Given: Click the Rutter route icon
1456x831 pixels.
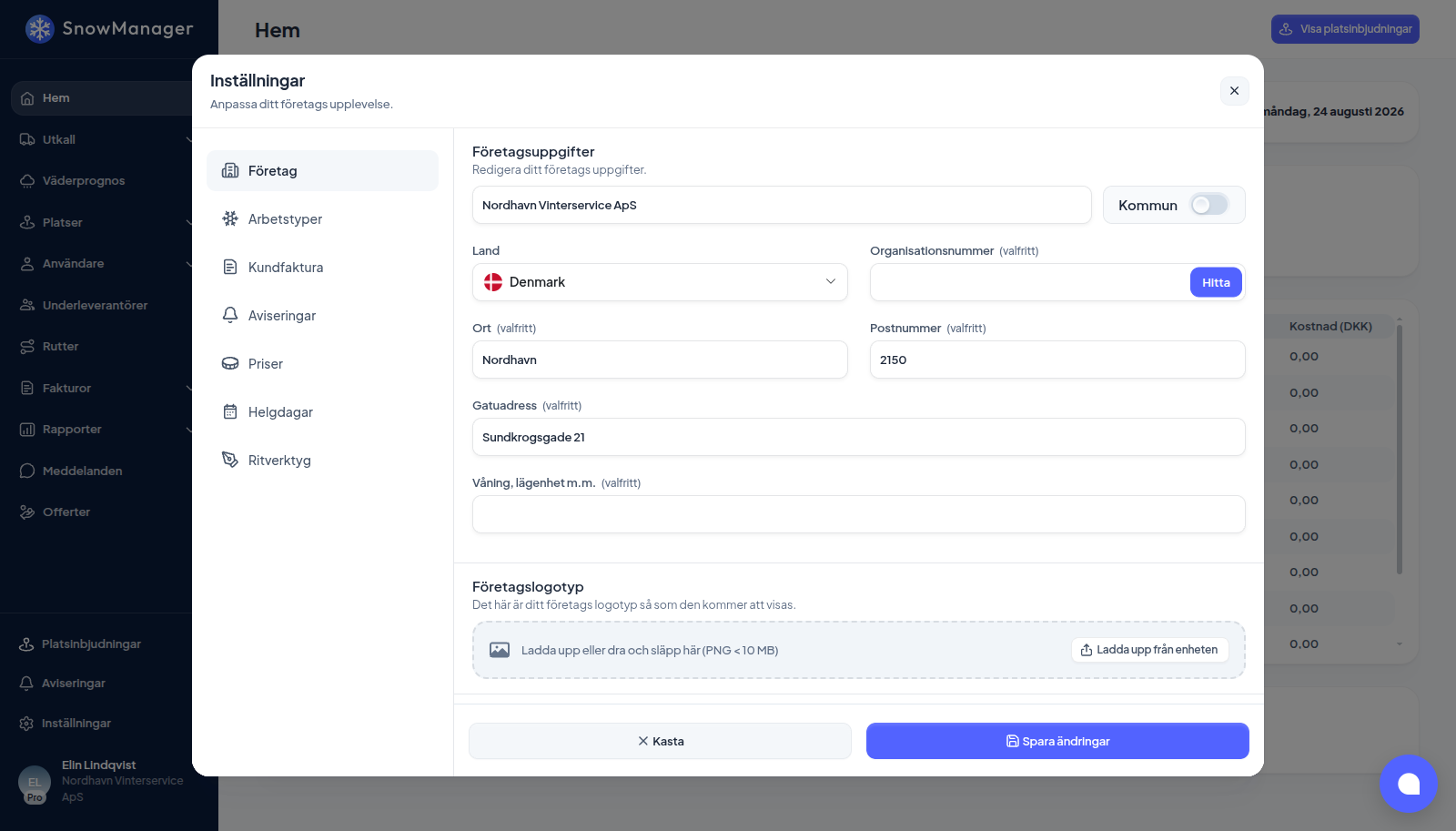Looking at the screenshot, I should tap(27, 347).
